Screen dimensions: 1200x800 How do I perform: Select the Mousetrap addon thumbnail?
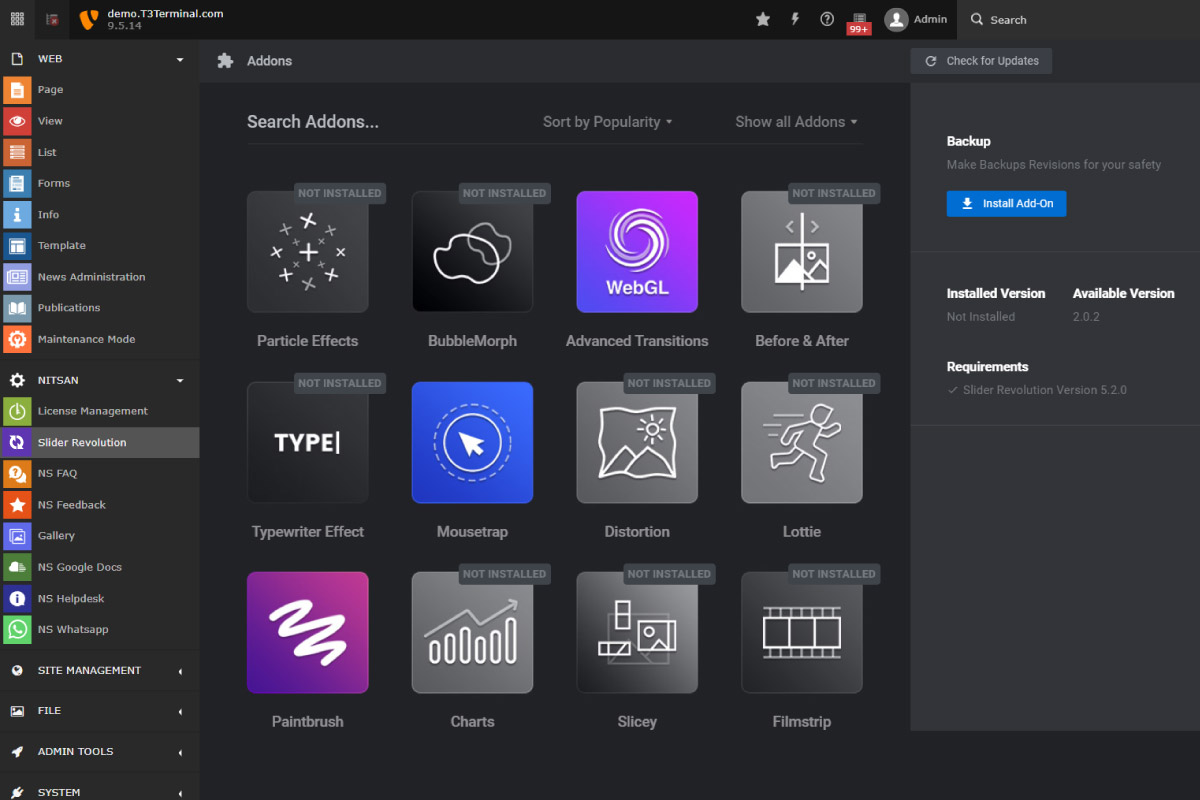click(472, 442)
